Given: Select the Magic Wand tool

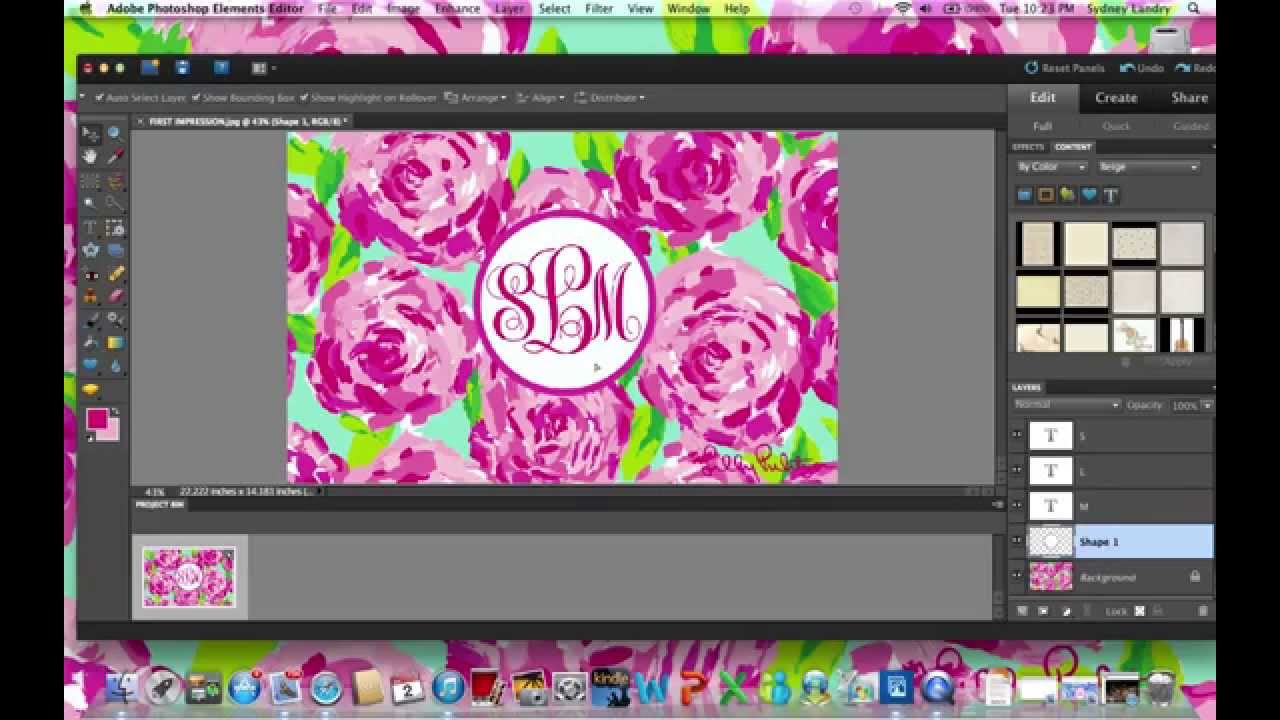Looking at the screenshot, I should point(90,204).
